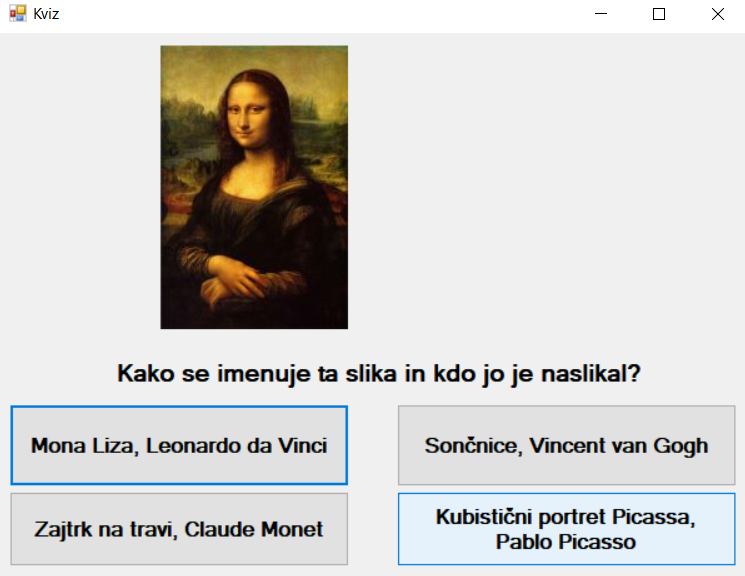The width and height of the screenshot is (745, 576).
Task: Close the Kviz quiz window
Action: (x=717, y=14)
